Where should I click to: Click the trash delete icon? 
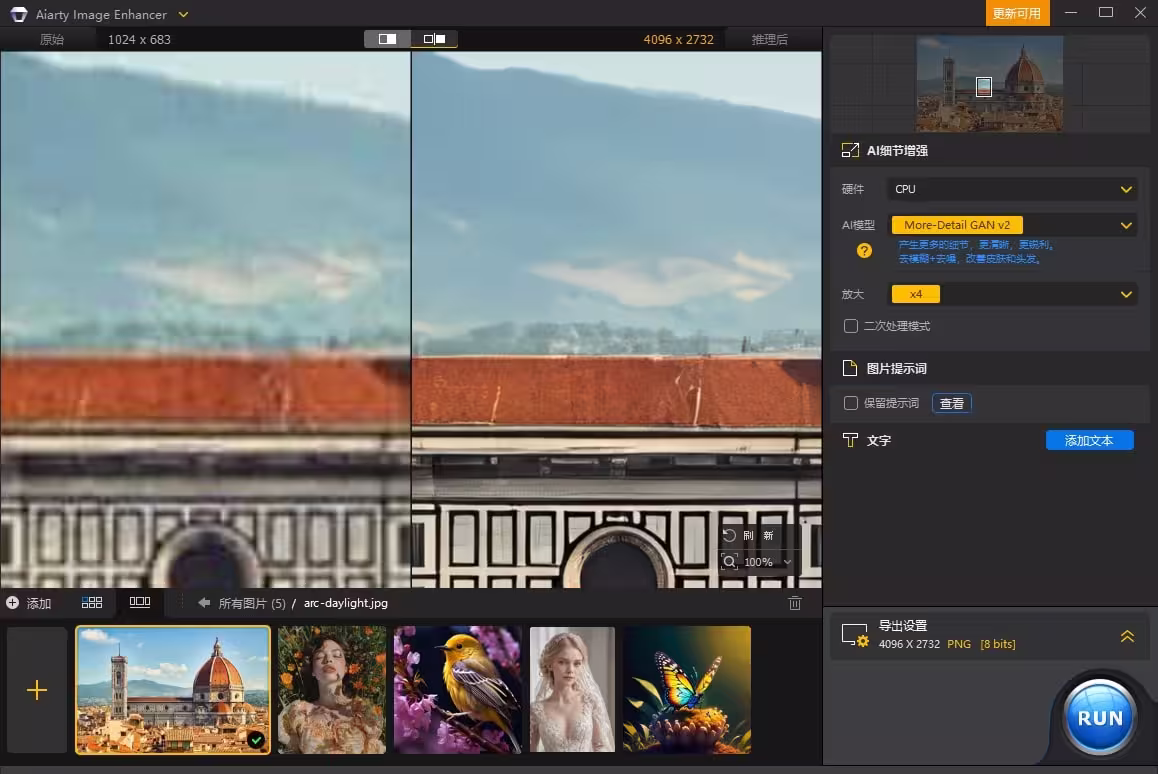[795, 603]
